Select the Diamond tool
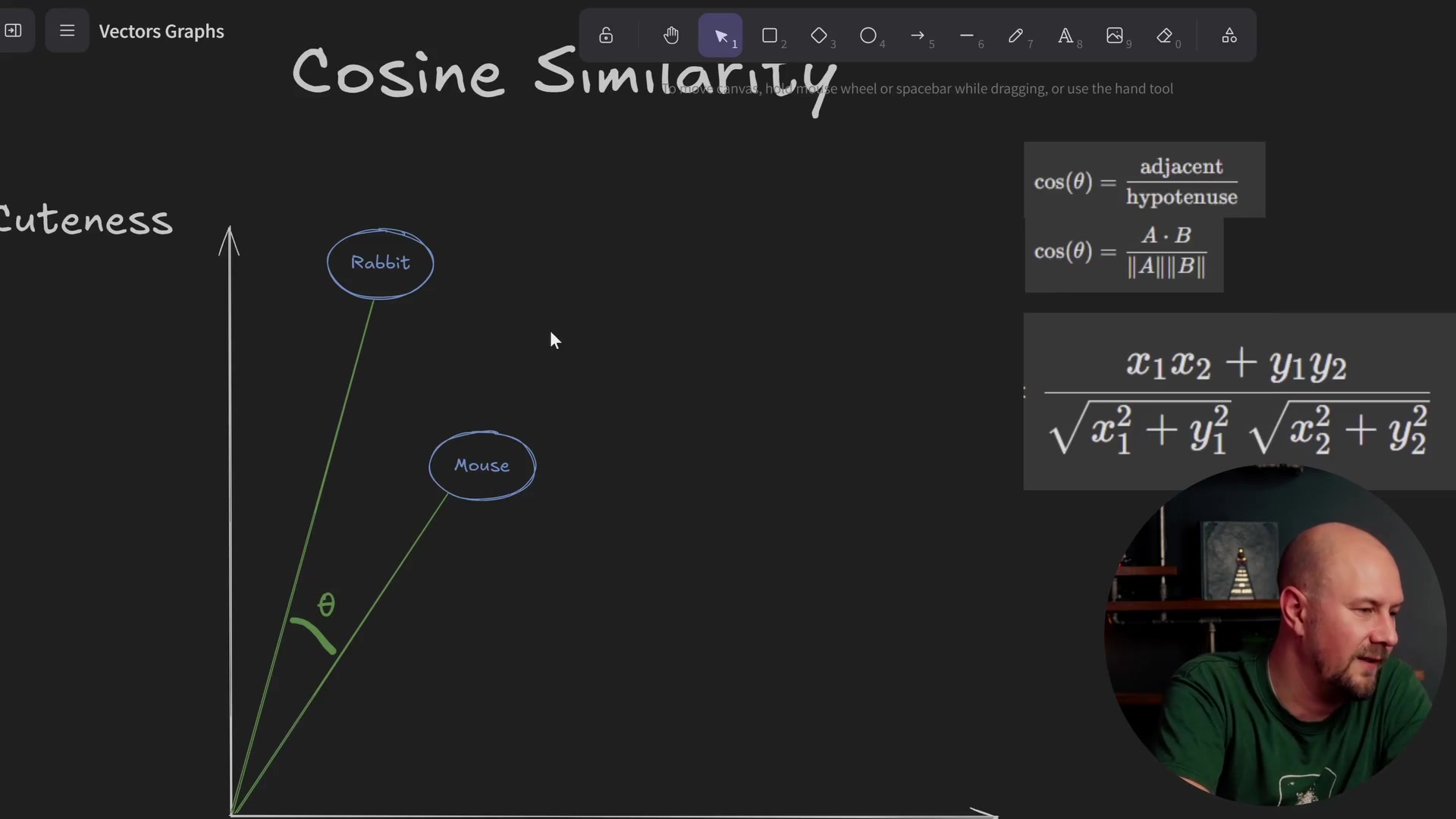The image size is (1456, 819). point(820,36)
